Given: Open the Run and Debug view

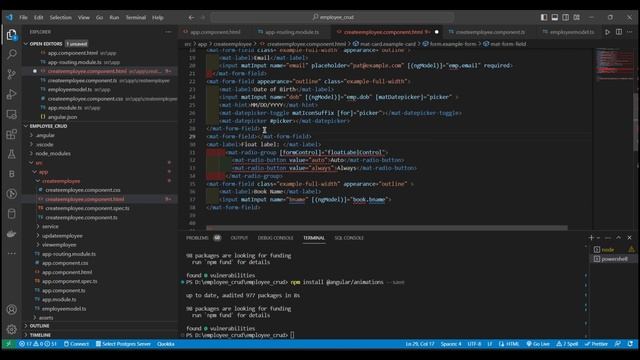Looking at the screenshot, I should coord(11,94).
